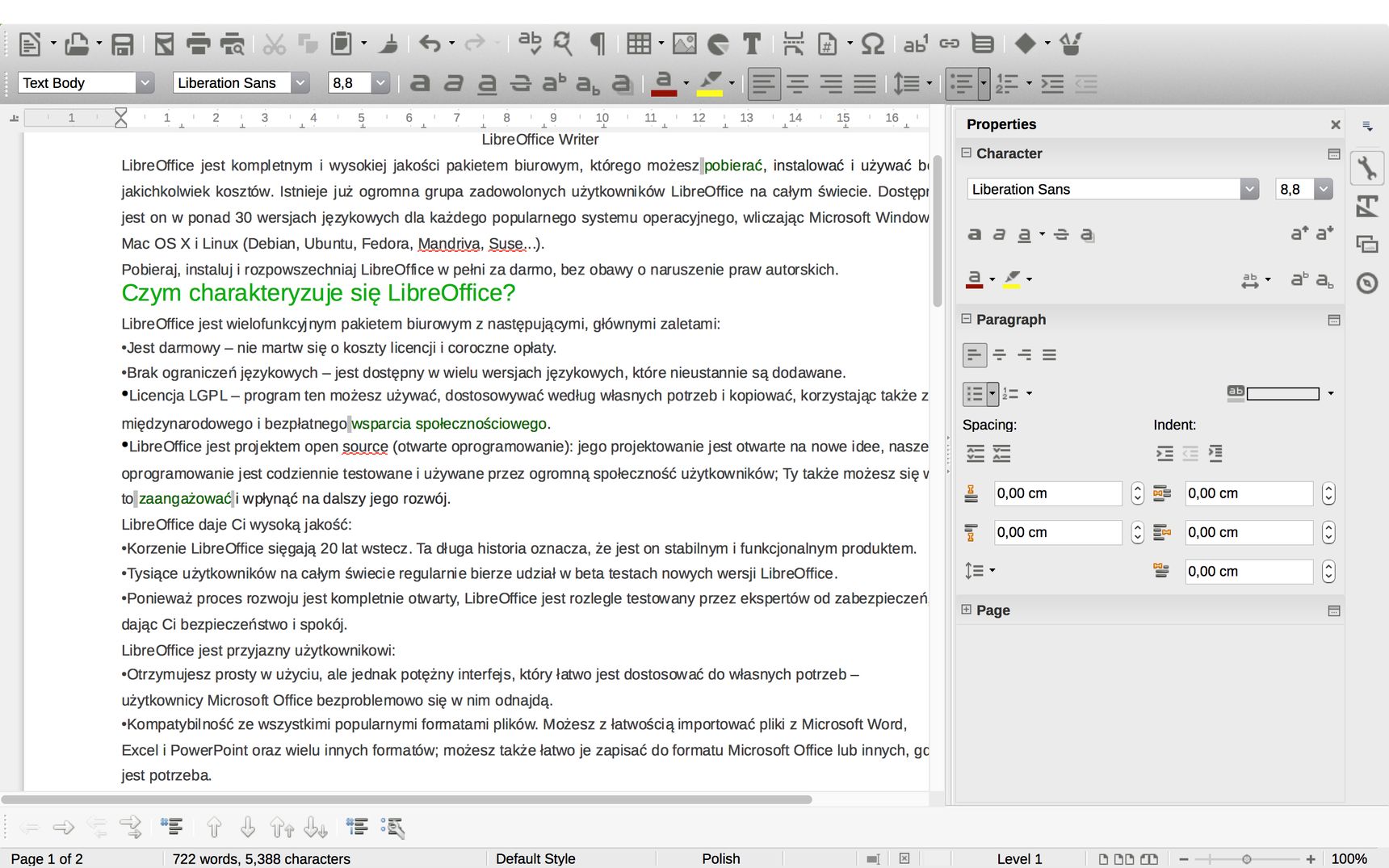Click the Export as PDF icon

[x=164, y=44]
